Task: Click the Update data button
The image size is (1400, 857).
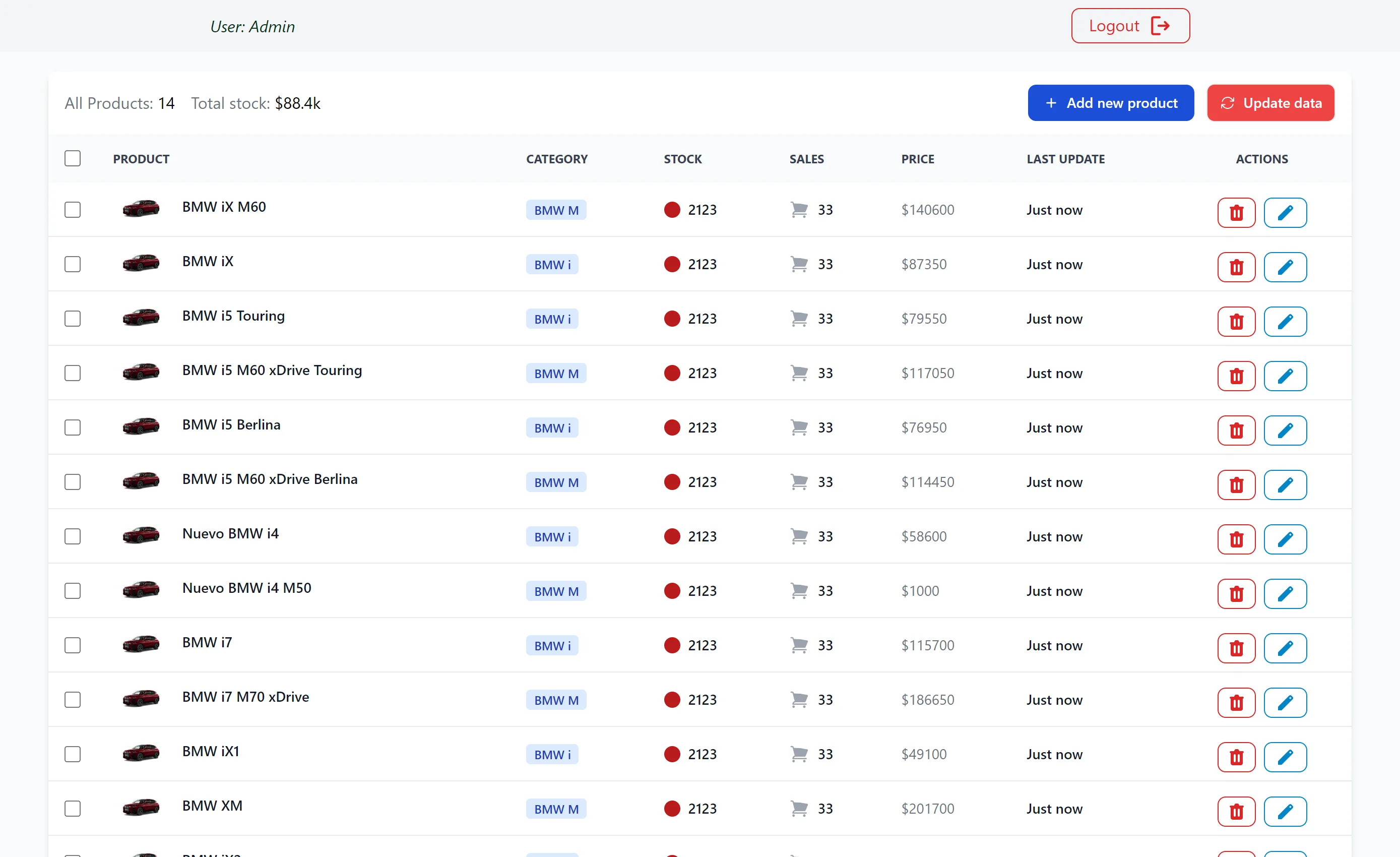Action: (x=1270, y=103)
